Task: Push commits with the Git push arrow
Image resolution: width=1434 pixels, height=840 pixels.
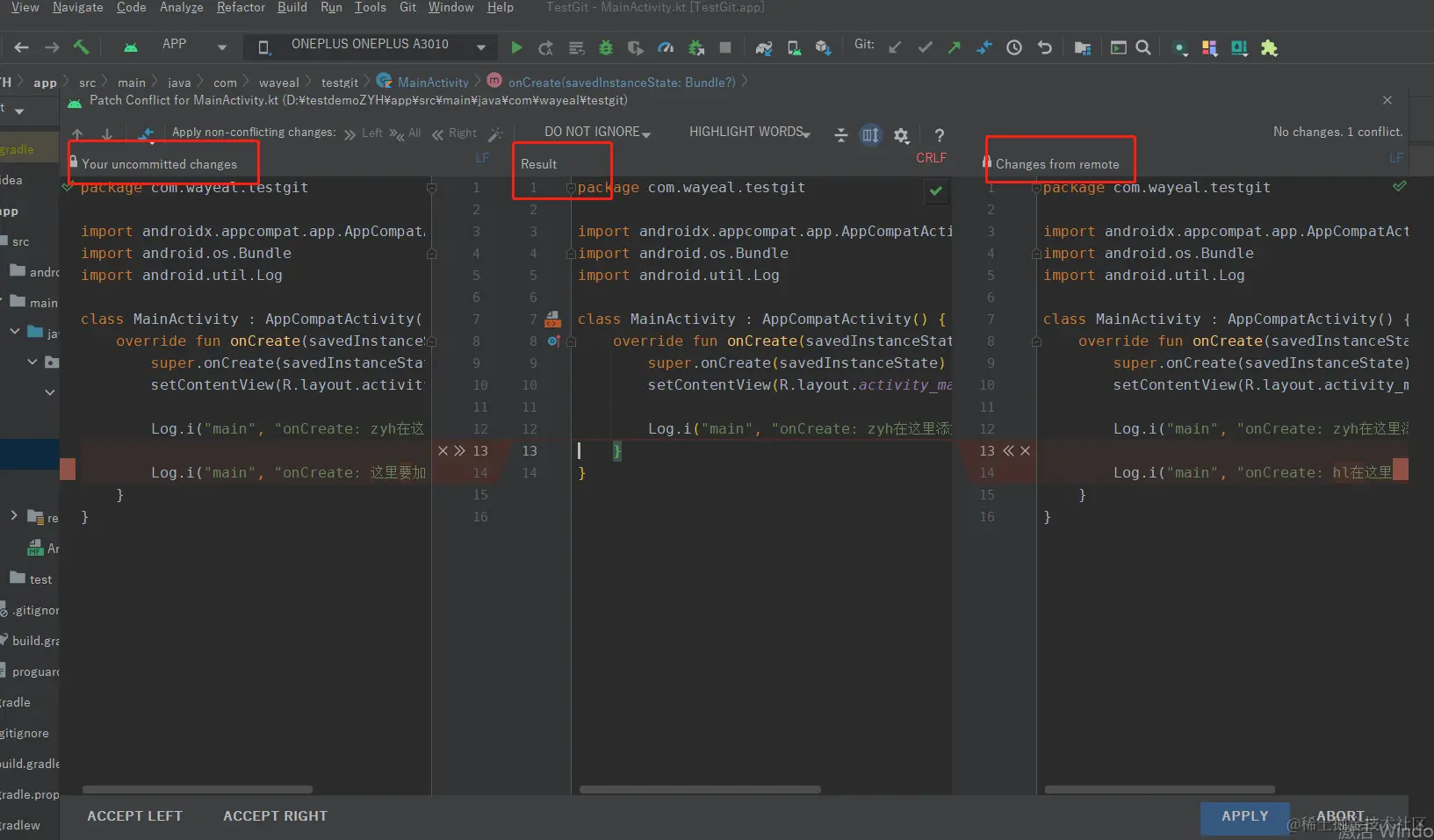Action: point(954,47)
